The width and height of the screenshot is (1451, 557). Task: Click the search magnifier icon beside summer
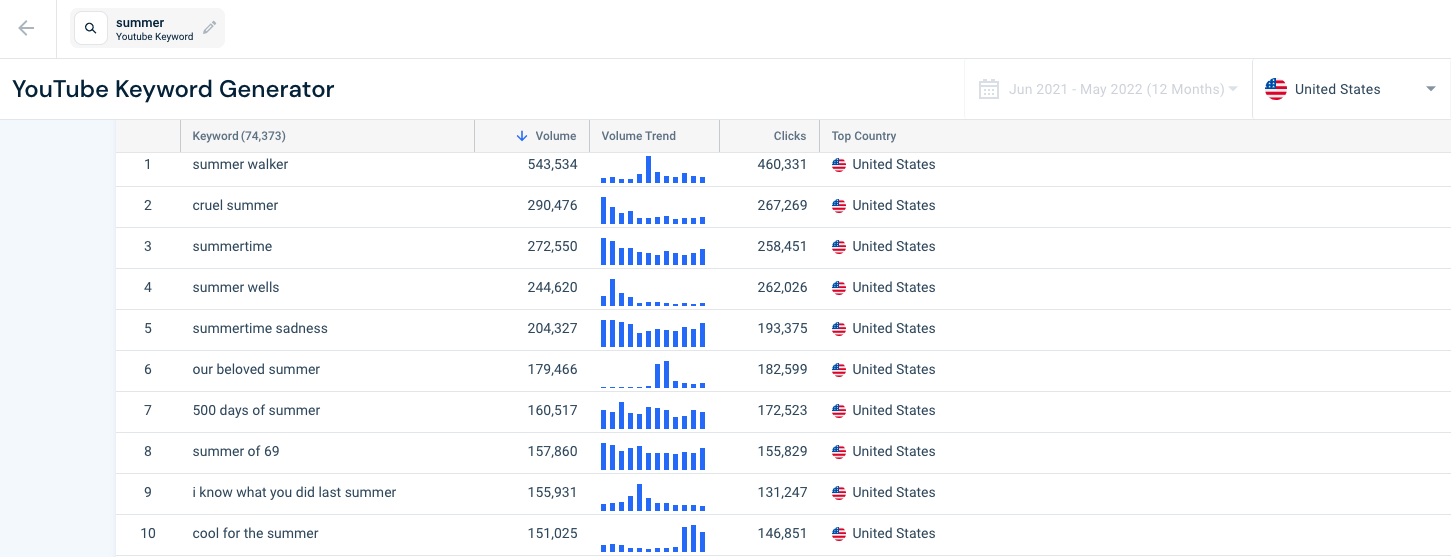tap(91, 29)
